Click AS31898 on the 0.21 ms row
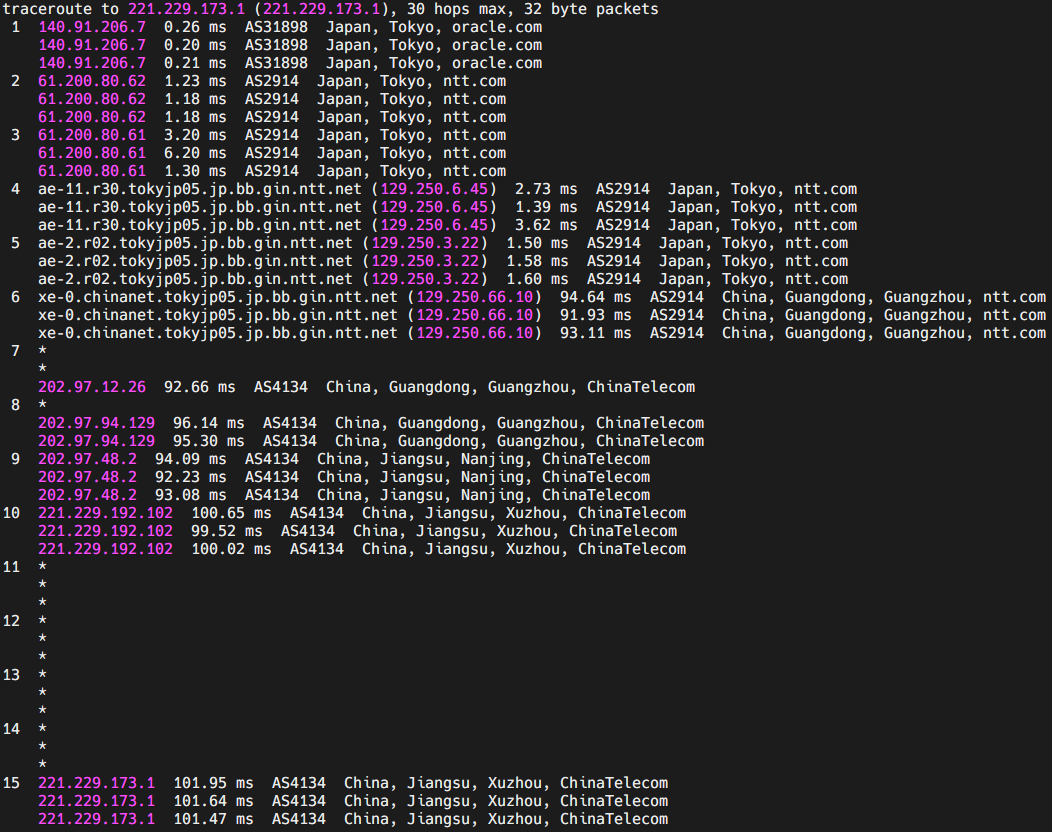 (x=276, y=64)
